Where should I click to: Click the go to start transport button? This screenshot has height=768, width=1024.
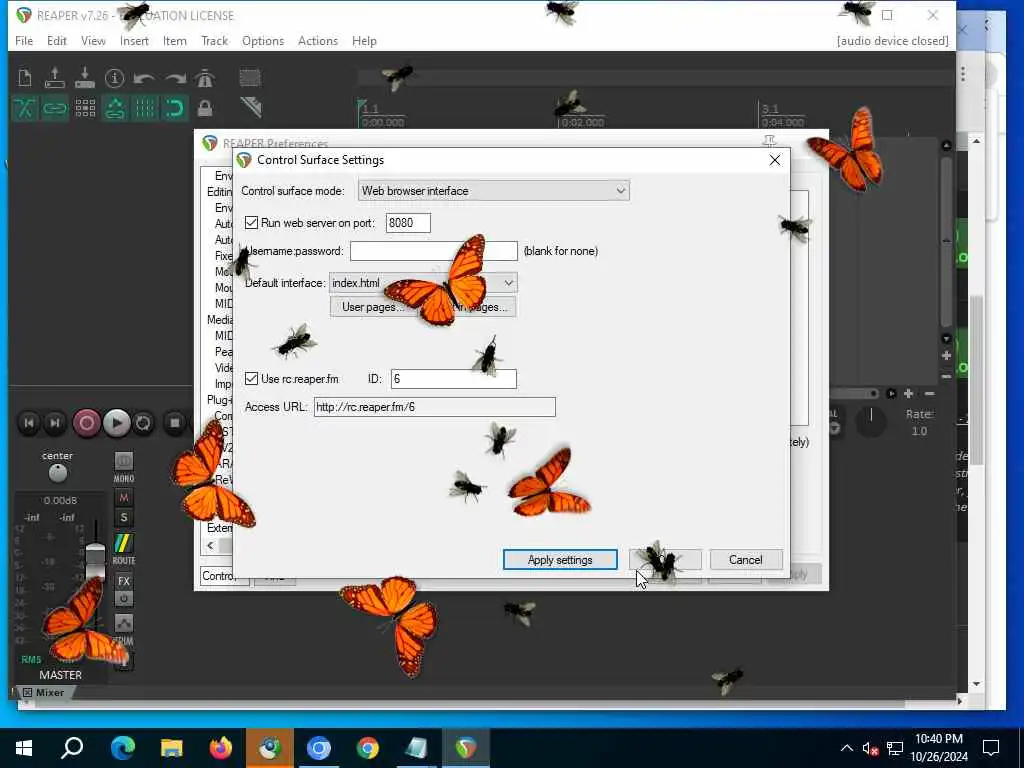(x=29, y=423)
